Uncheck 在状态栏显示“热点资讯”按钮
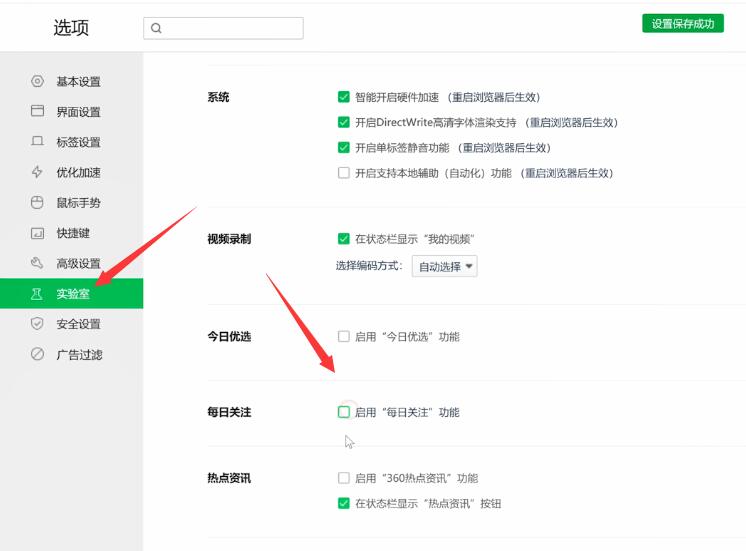This screenshot has height=551, width=746. (344, 503)
